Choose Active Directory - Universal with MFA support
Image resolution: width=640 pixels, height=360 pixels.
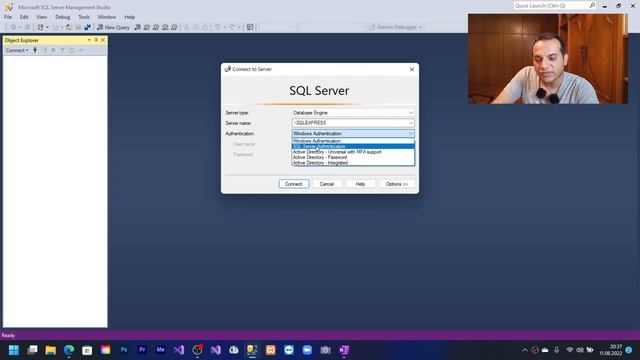click(353, 152)
